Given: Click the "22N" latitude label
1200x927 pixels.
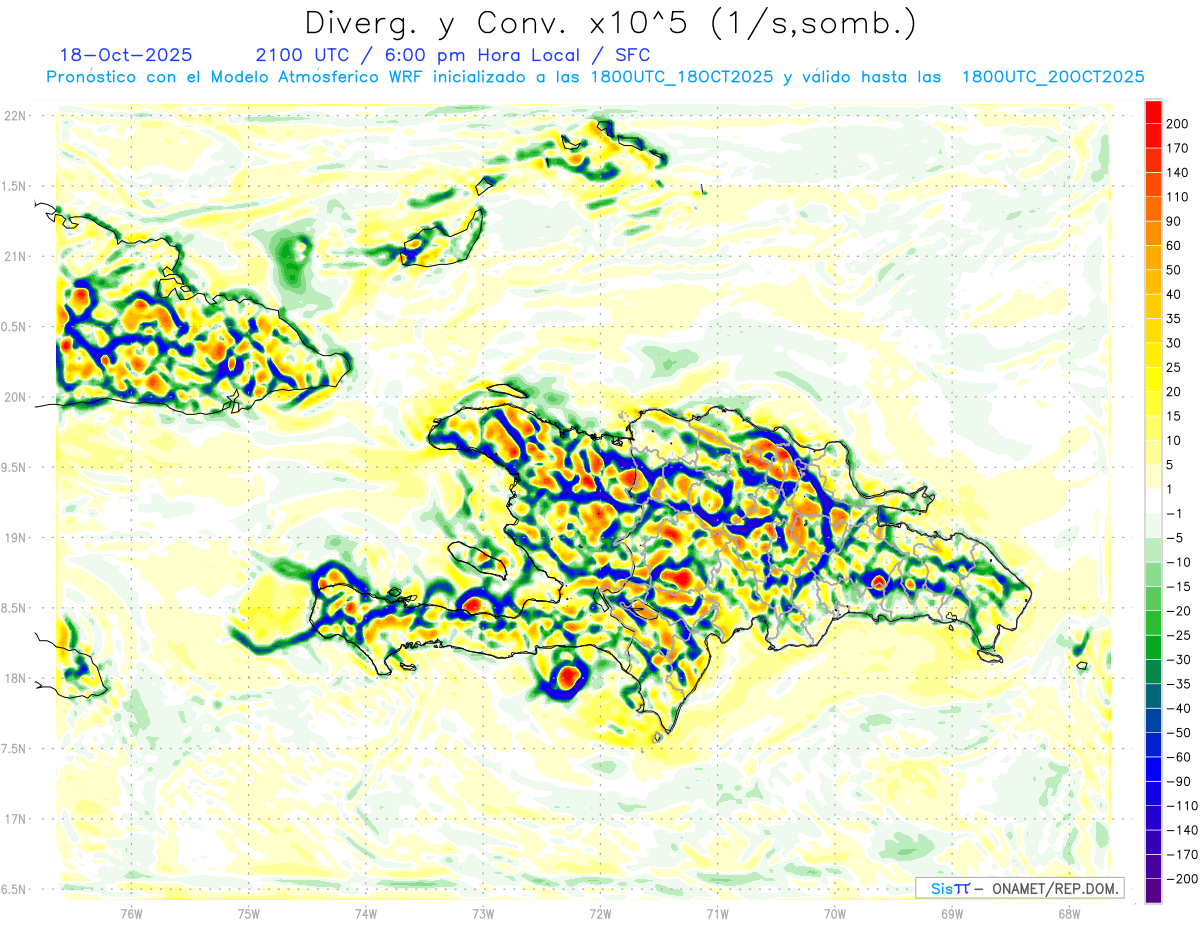Looking at the screenshot, I should pos(14,116).
